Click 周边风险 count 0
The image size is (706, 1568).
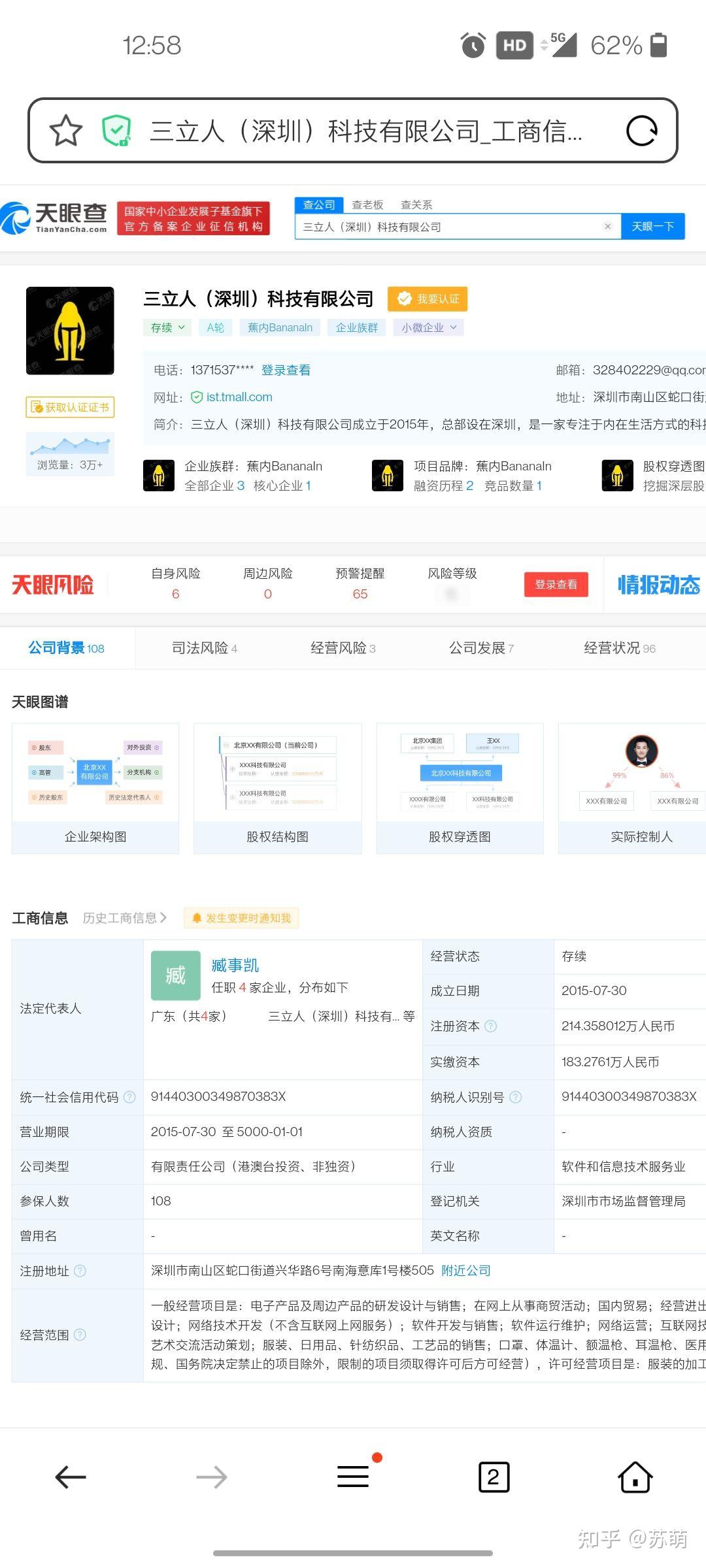(267, 594)
